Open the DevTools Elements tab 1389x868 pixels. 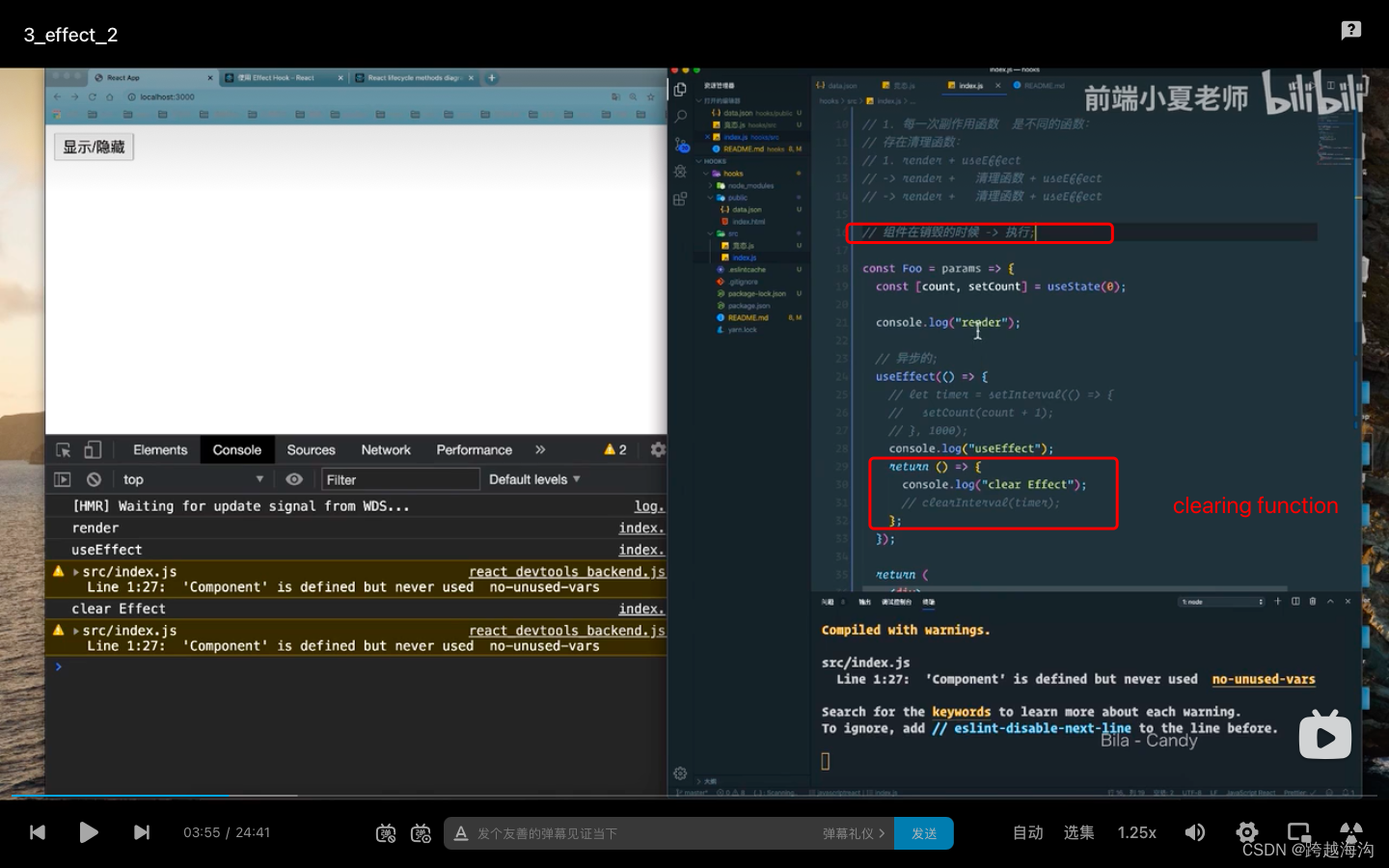coord(160,449)
